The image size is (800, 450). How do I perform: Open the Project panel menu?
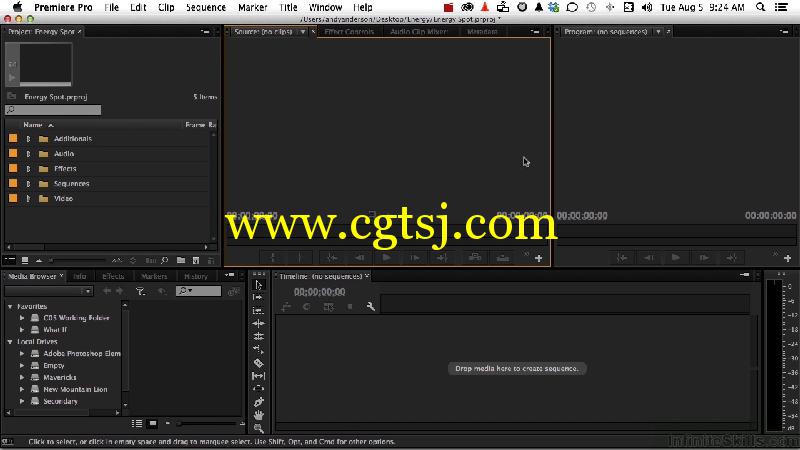[x=206, y=32]
